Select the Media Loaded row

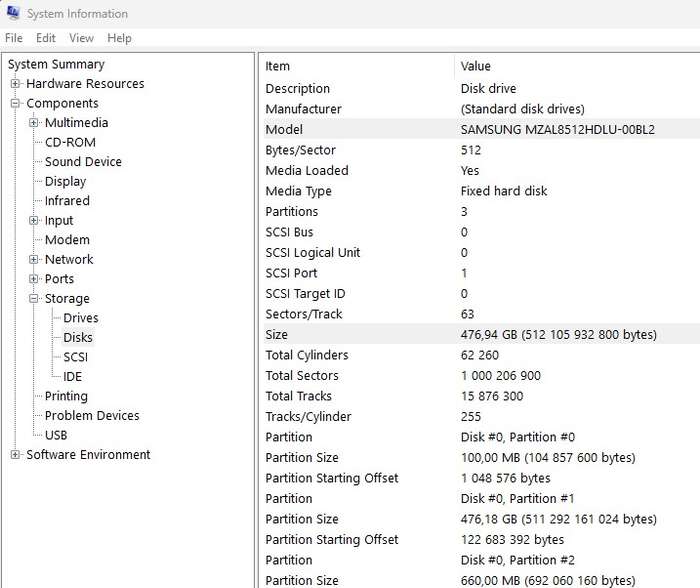[x=482, y=171]
